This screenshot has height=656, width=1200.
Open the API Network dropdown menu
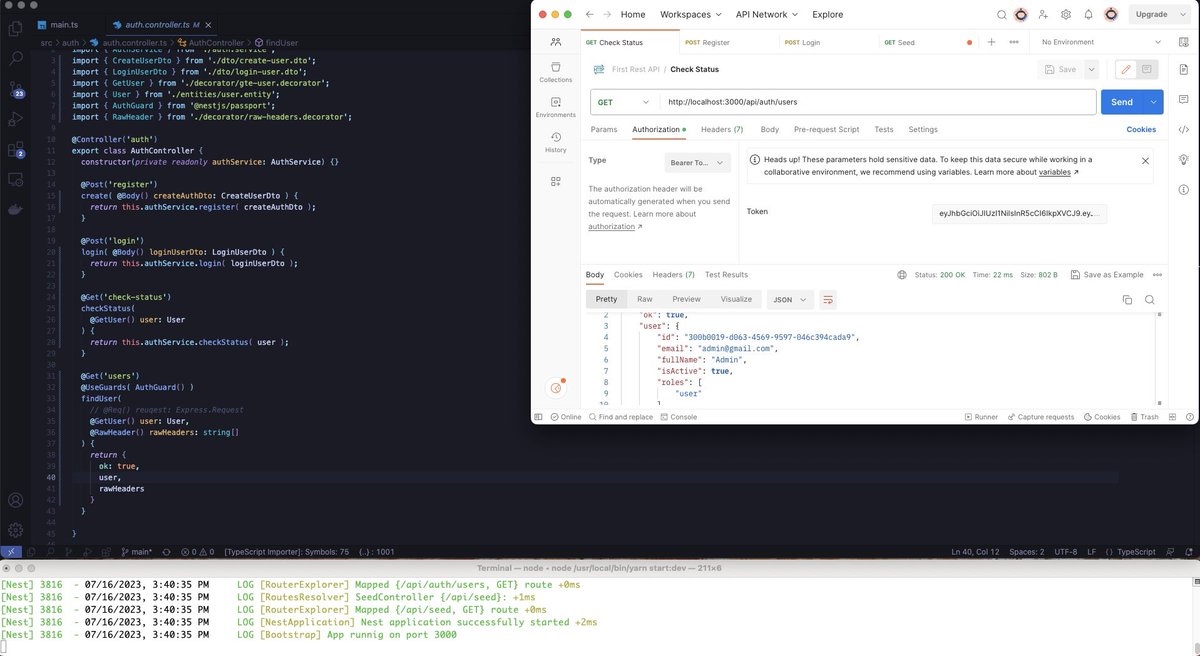[767, 15]
